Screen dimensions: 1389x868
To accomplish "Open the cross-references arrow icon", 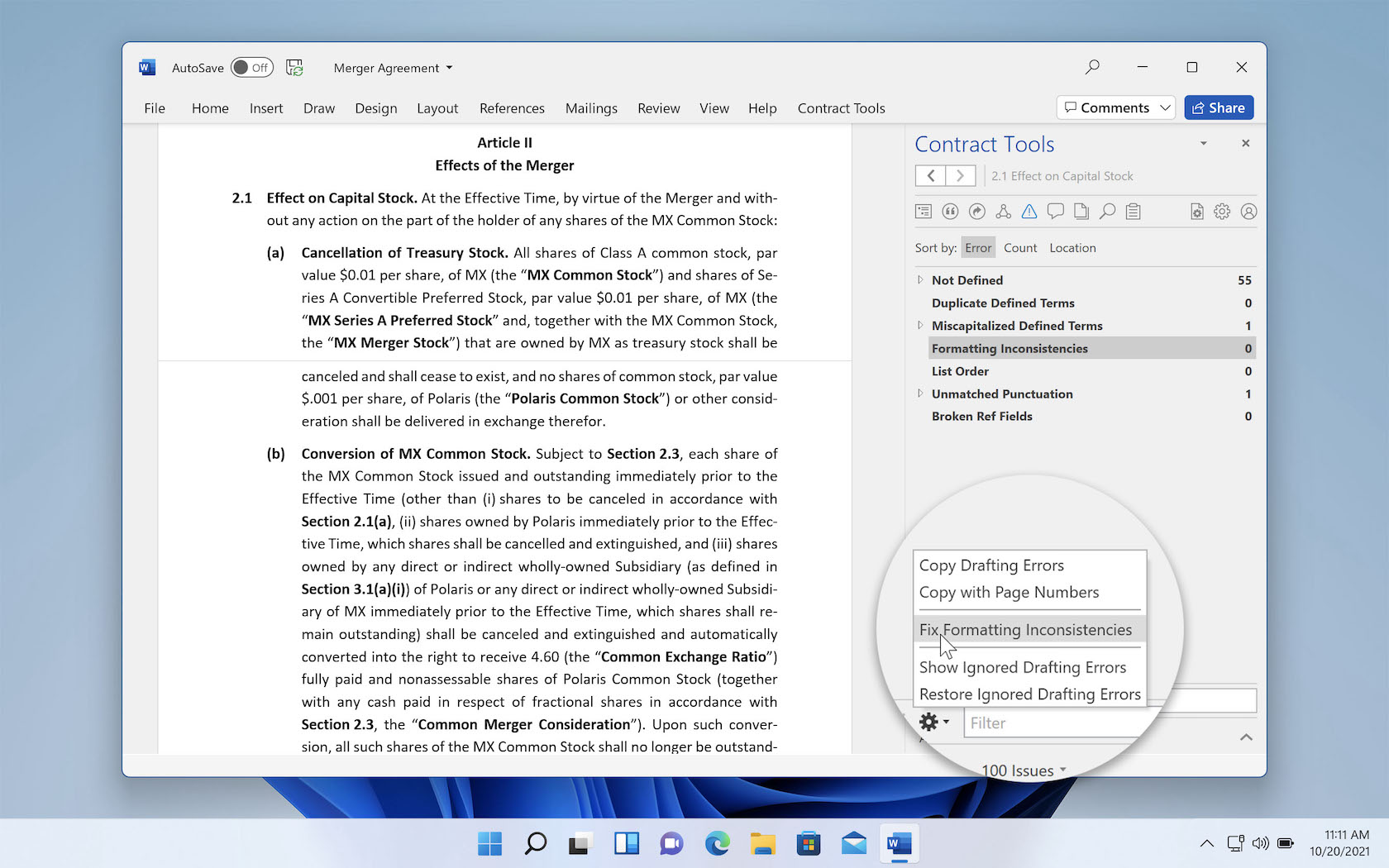I will point(976,212).
